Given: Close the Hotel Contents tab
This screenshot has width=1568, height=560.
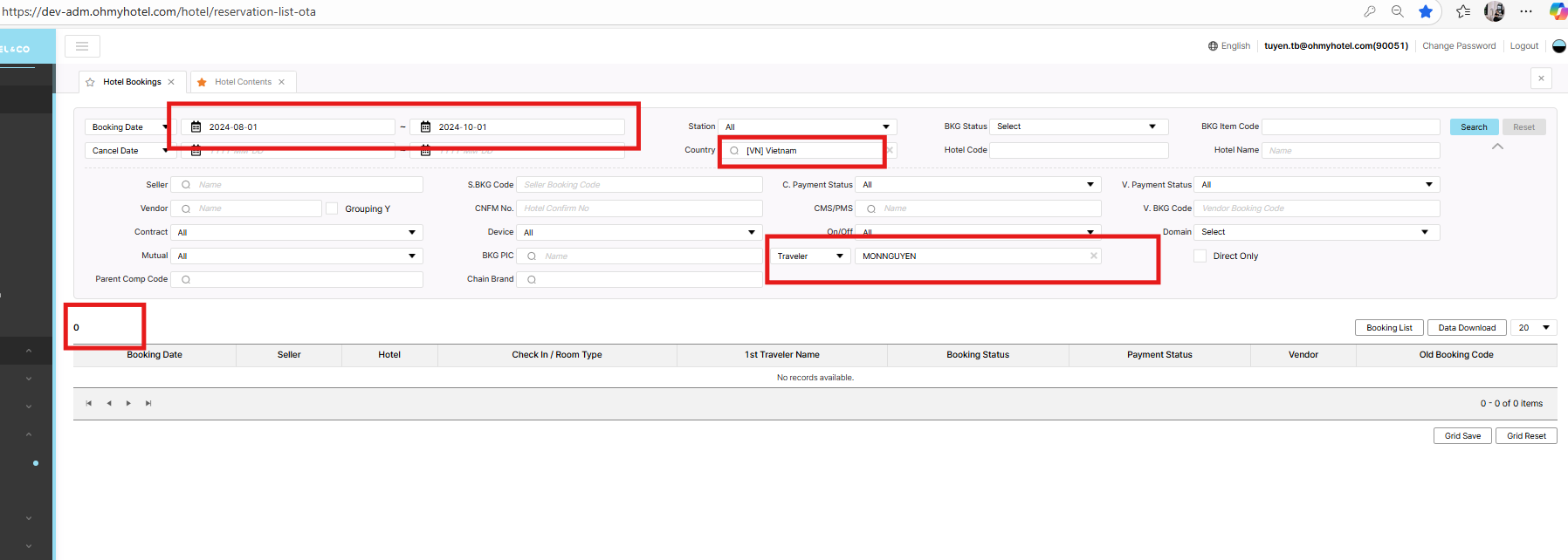Looking at the screenshot, I should [x=281, y=82].
